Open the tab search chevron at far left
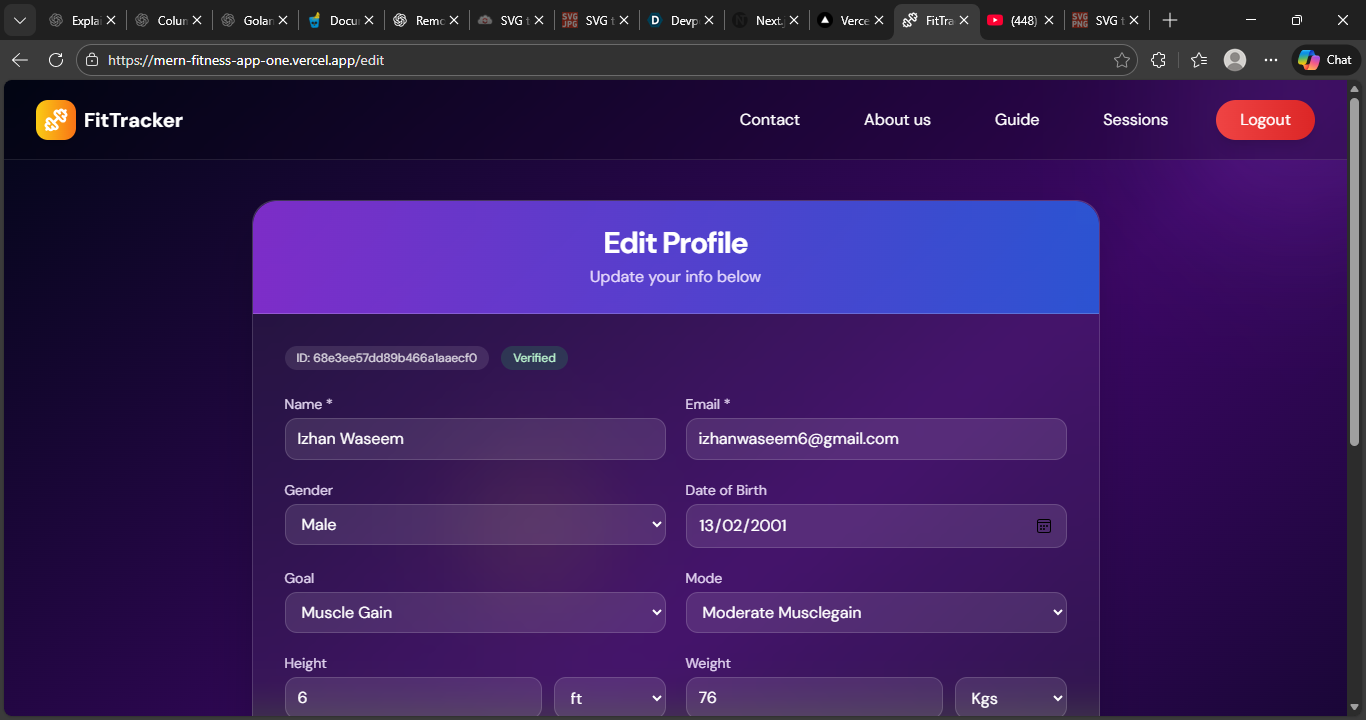The width and height of the screenshot is (1366, 720). coord(19,20)
